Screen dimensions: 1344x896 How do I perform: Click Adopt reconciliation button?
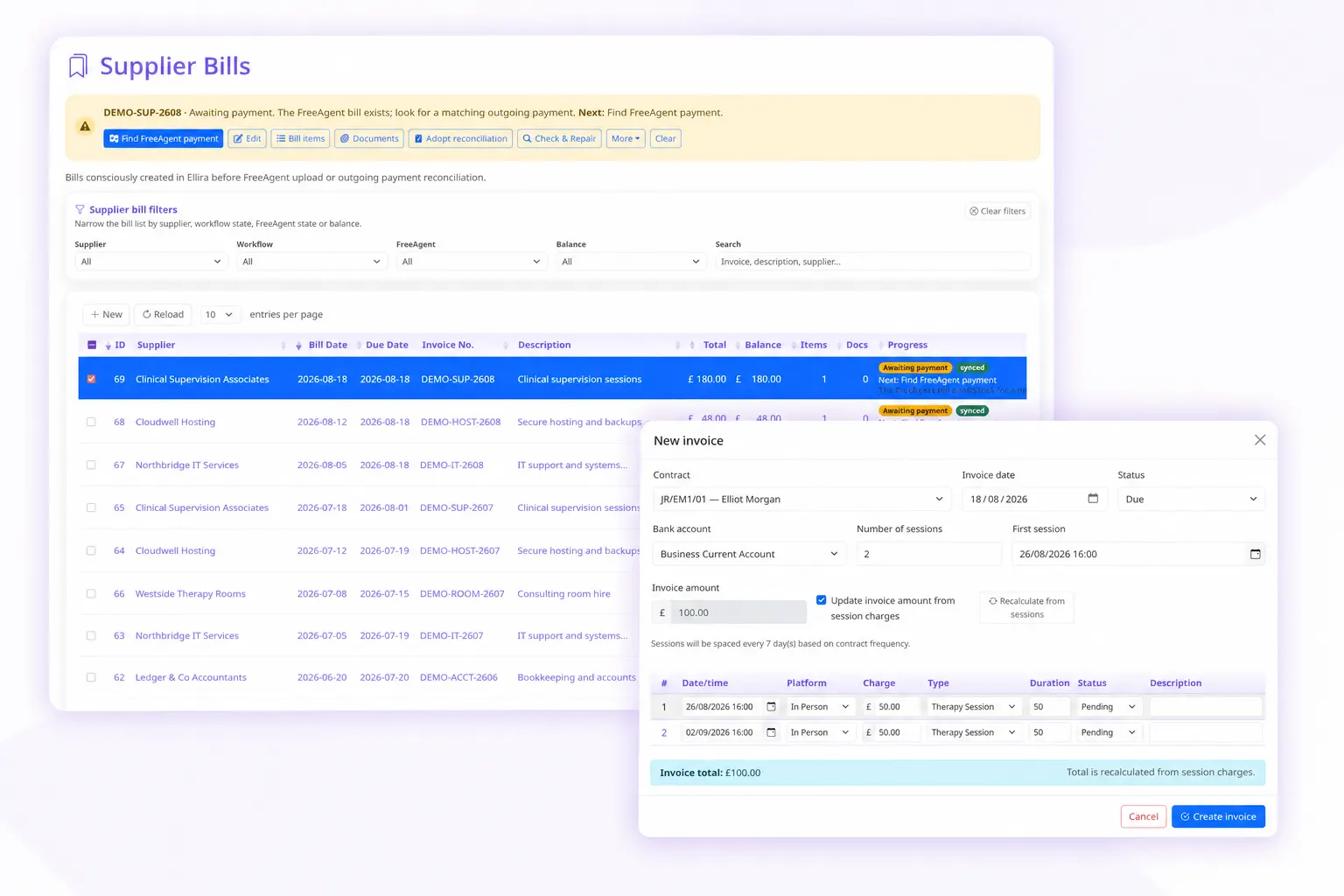(460, 138)
